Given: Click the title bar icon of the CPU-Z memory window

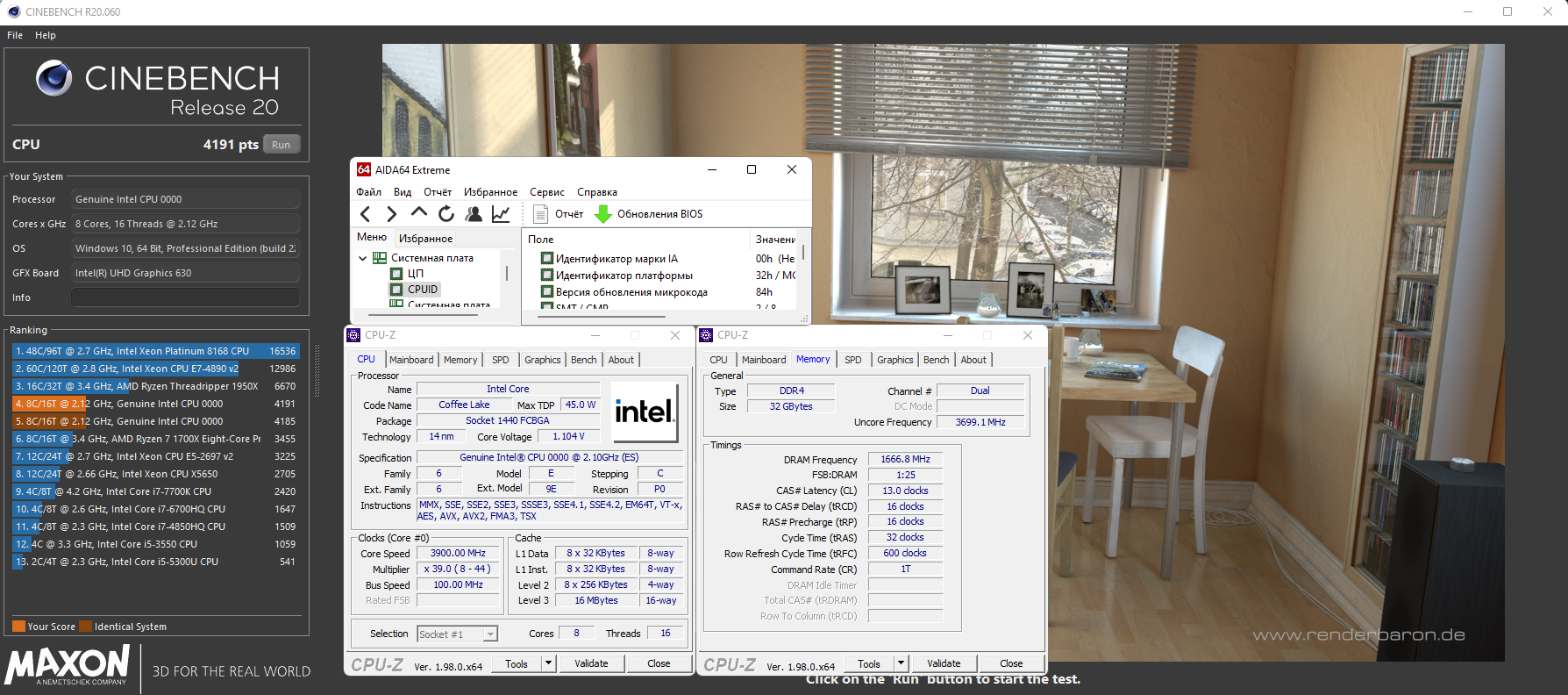Looking at the screenshot, I should click(706, 335).
